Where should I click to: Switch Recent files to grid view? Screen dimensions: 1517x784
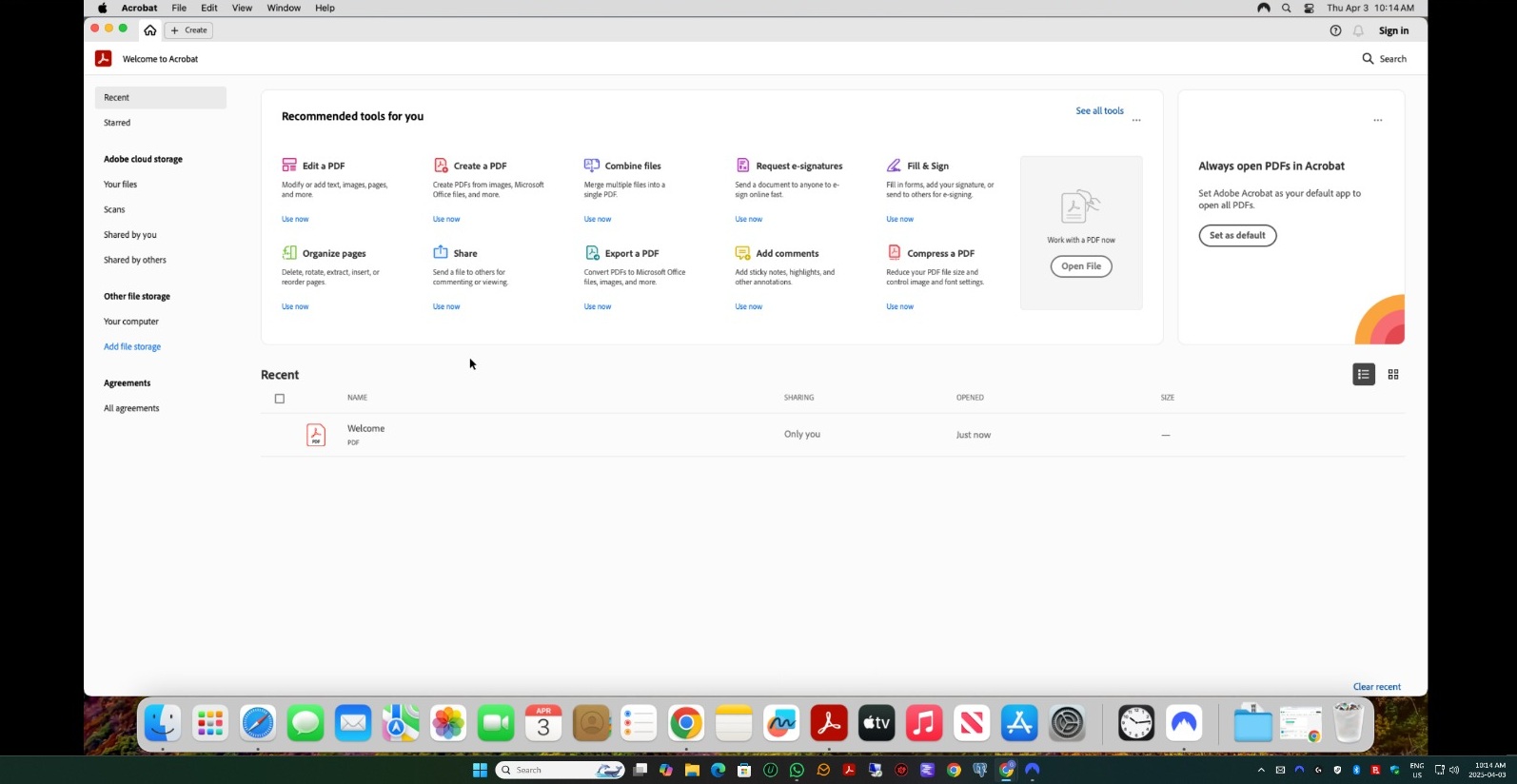click(x=1393, y=374)
